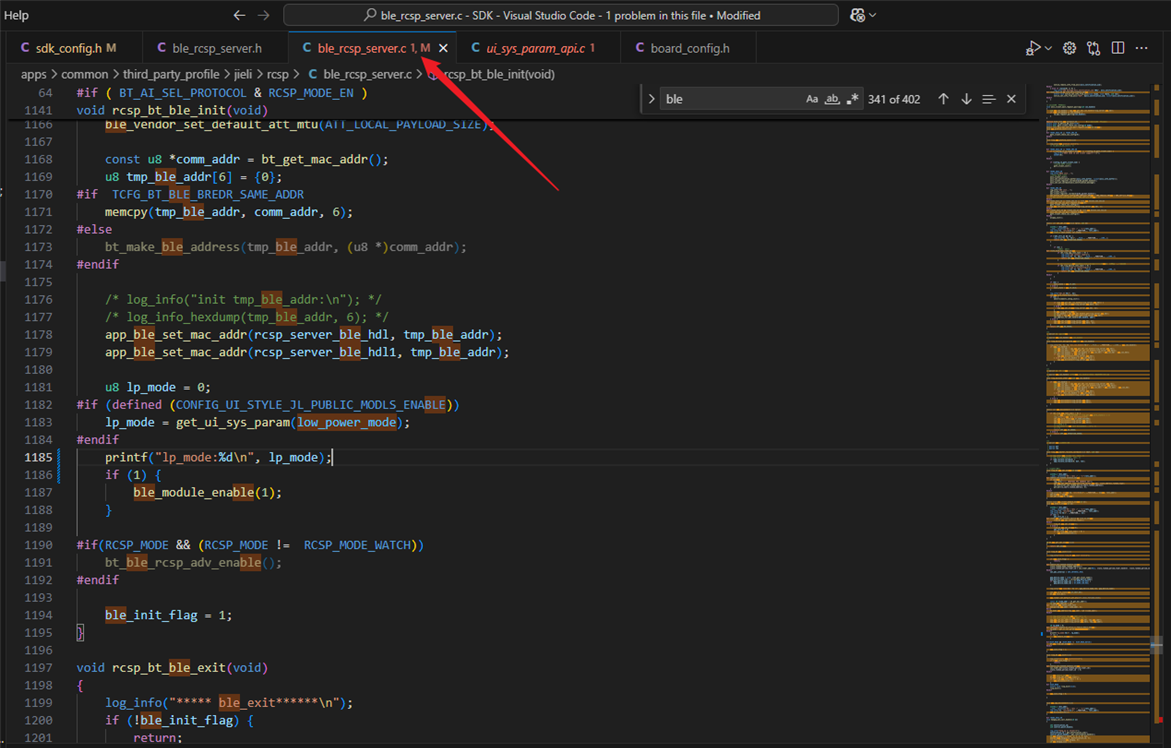Go forward using the title bar arrow
This screenshot has height=748, width=1171.
264,15
